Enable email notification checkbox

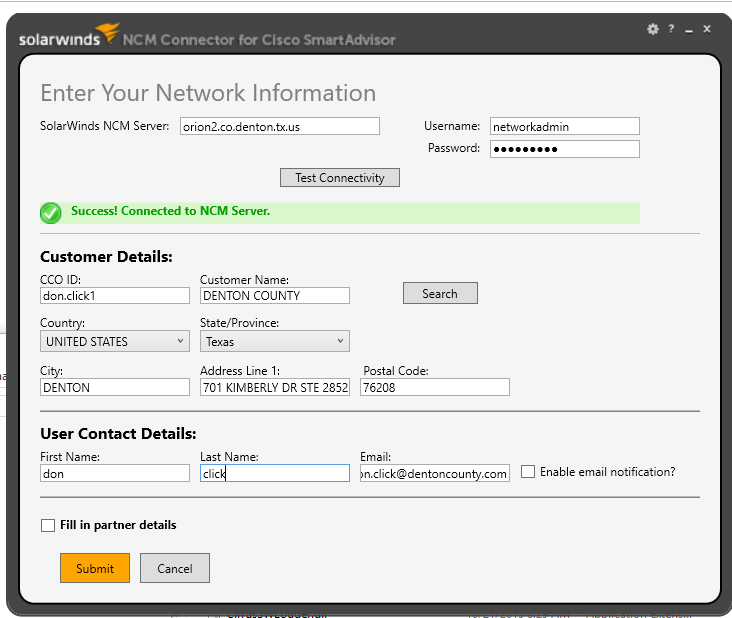[x=528, y=471]
